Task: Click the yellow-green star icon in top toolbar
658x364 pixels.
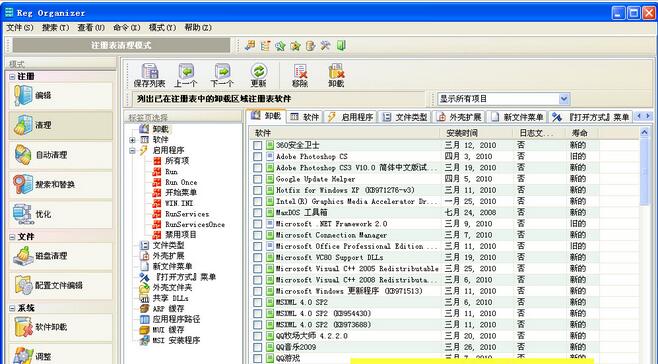Action: pyautogui.click(x=295, y=45)
